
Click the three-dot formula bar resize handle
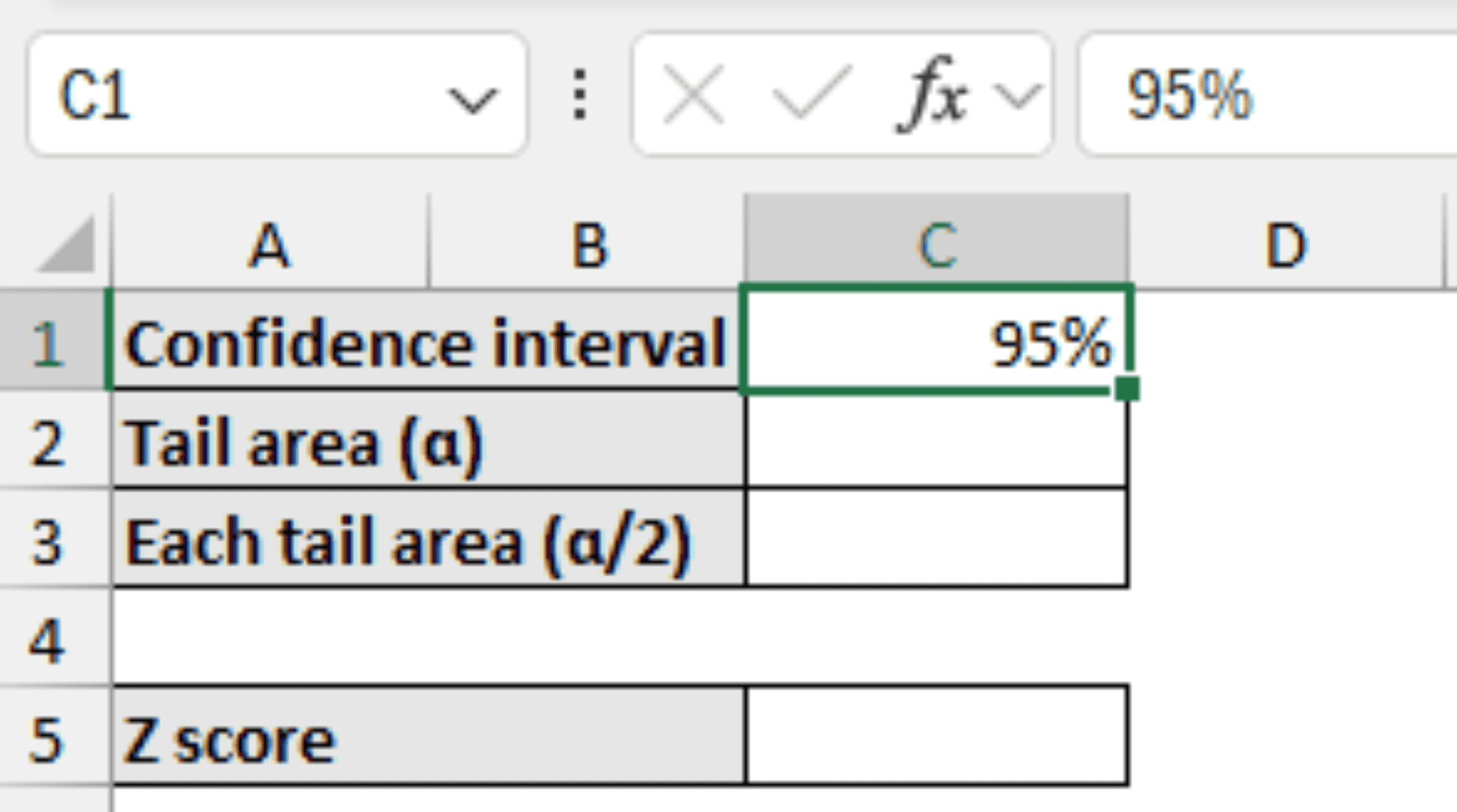tap(580, 95)
